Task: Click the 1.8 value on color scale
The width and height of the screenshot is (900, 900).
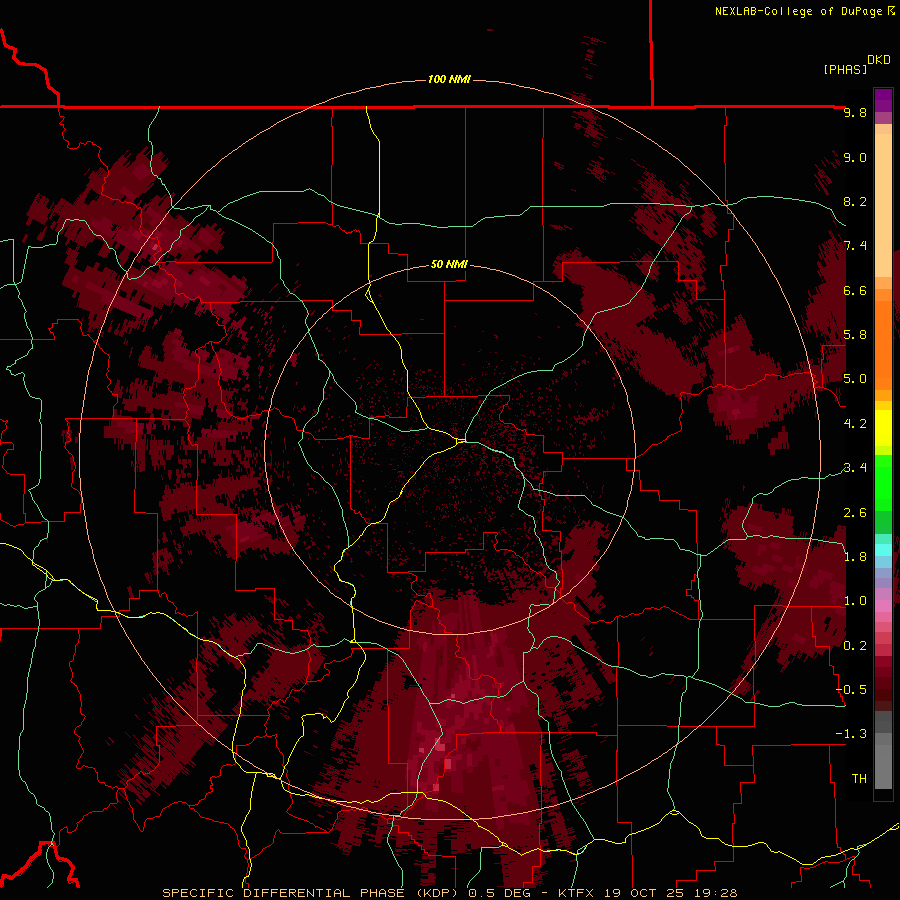Action: (x=855, y=557)
